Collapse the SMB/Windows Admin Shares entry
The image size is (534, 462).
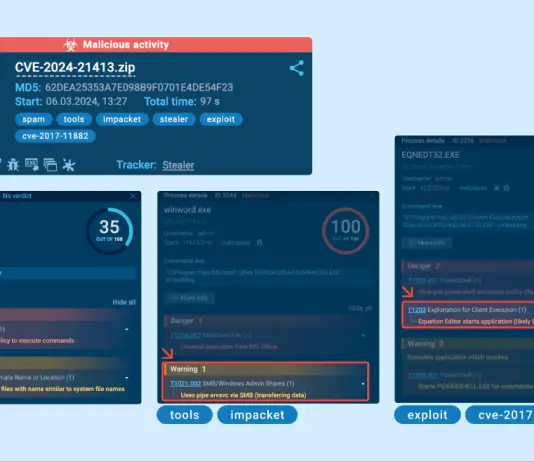click(x=363, y=384)
